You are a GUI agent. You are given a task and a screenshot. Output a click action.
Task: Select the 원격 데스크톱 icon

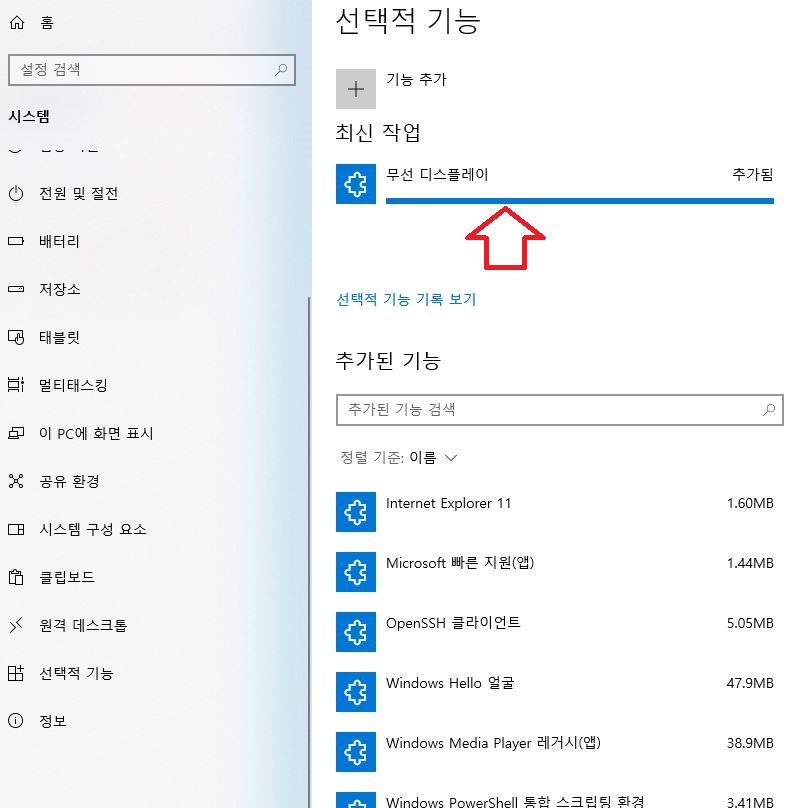coord(18,625)
